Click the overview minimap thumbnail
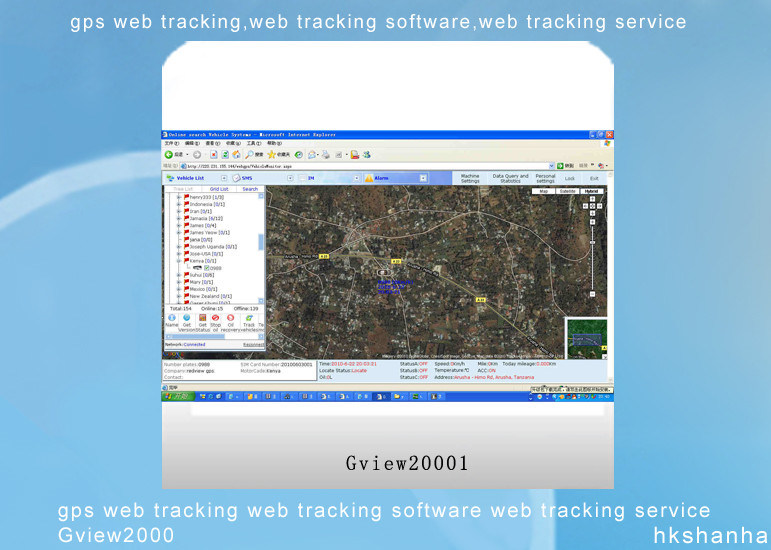 tap(587, 338)
